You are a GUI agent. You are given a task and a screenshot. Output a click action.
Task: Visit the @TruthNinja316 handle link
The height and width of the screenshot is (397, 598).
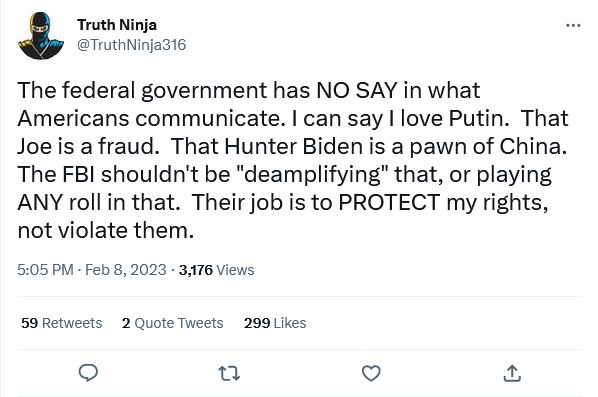(x=132, y=45)
